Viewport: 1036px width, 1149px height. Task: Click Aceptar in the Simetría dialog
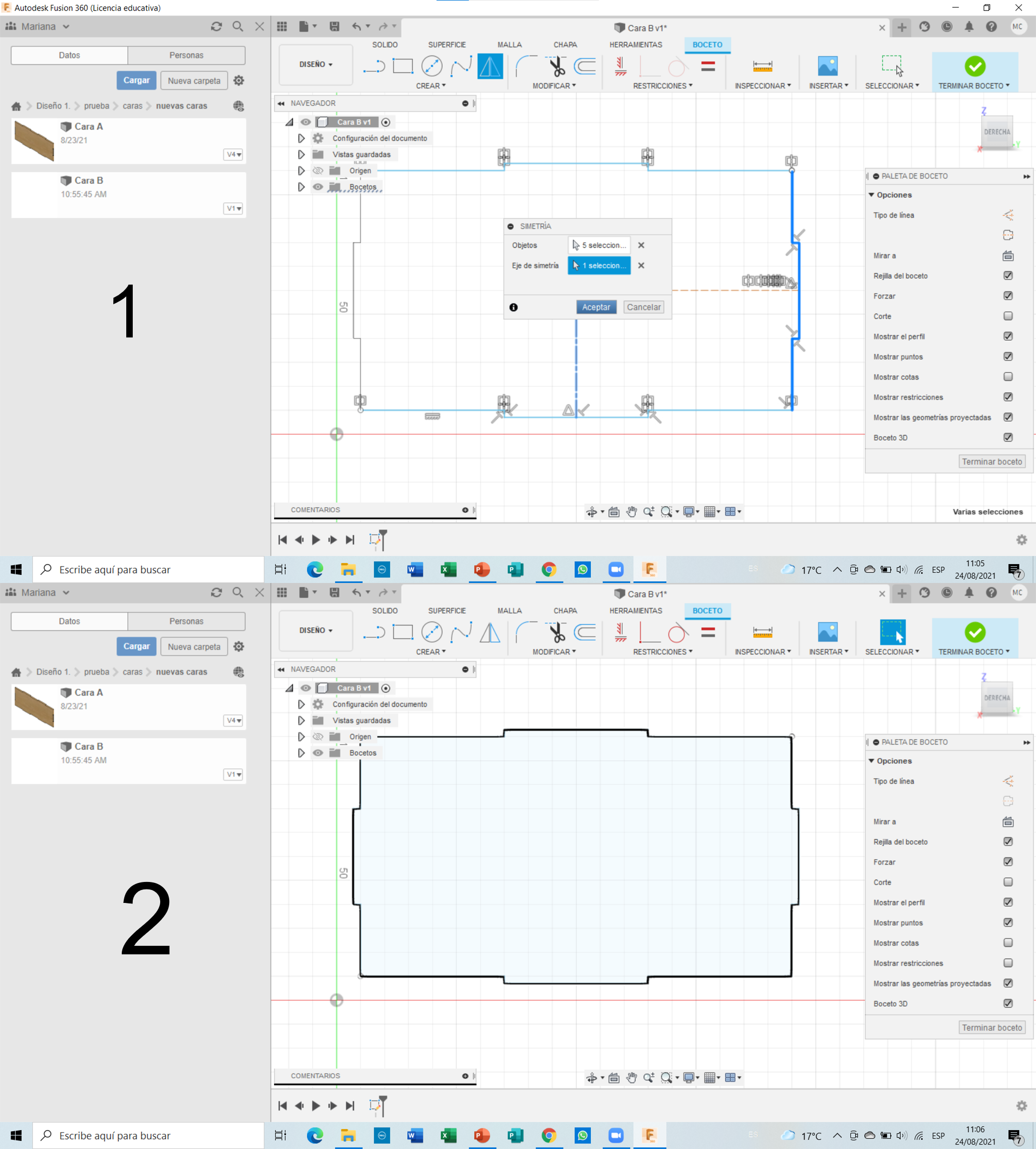tap(595, 307)
